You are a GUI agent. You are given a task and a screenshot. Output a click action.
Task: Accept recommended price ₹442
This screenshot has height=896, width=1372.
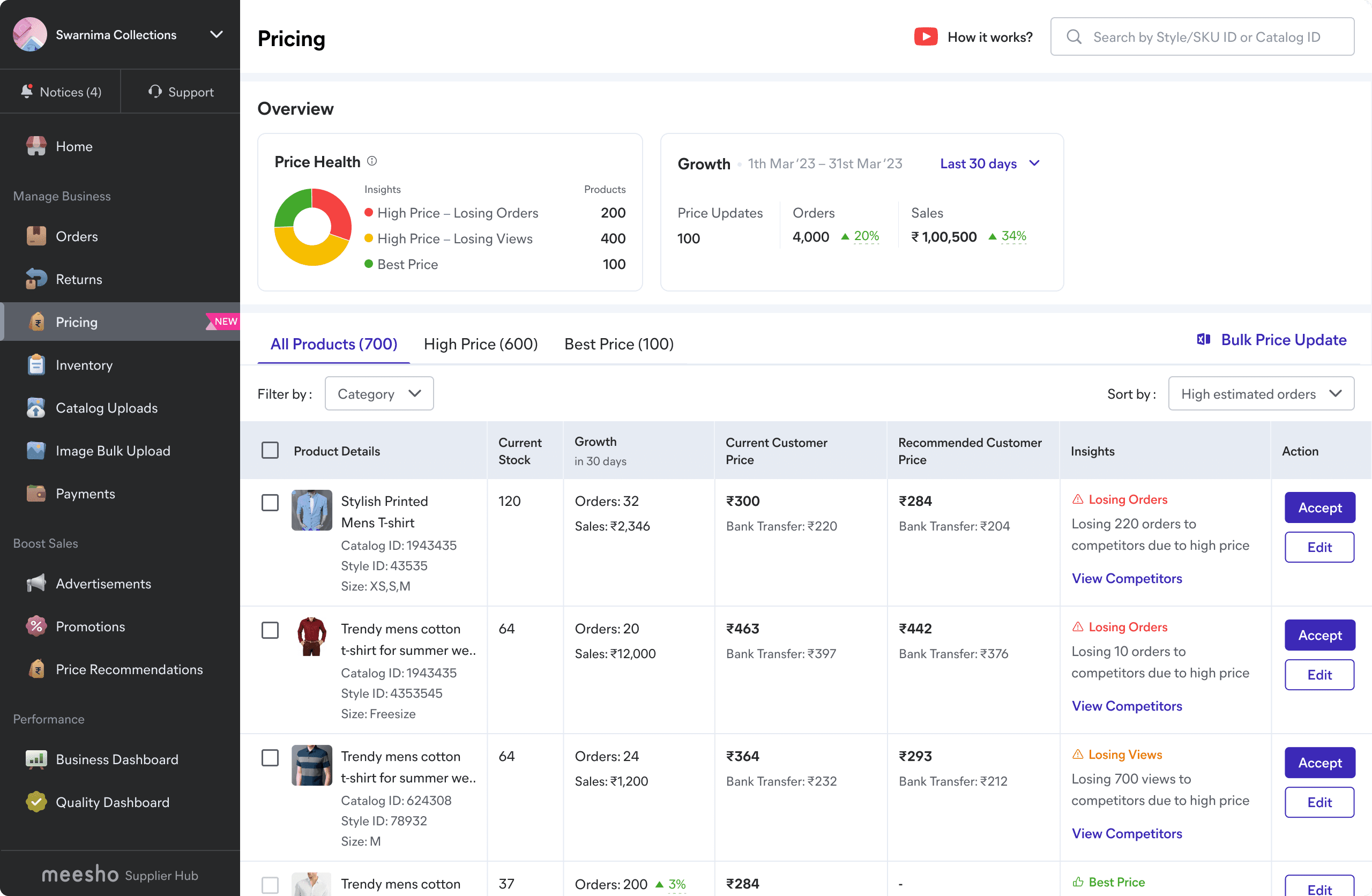[x=1319, y=635]
